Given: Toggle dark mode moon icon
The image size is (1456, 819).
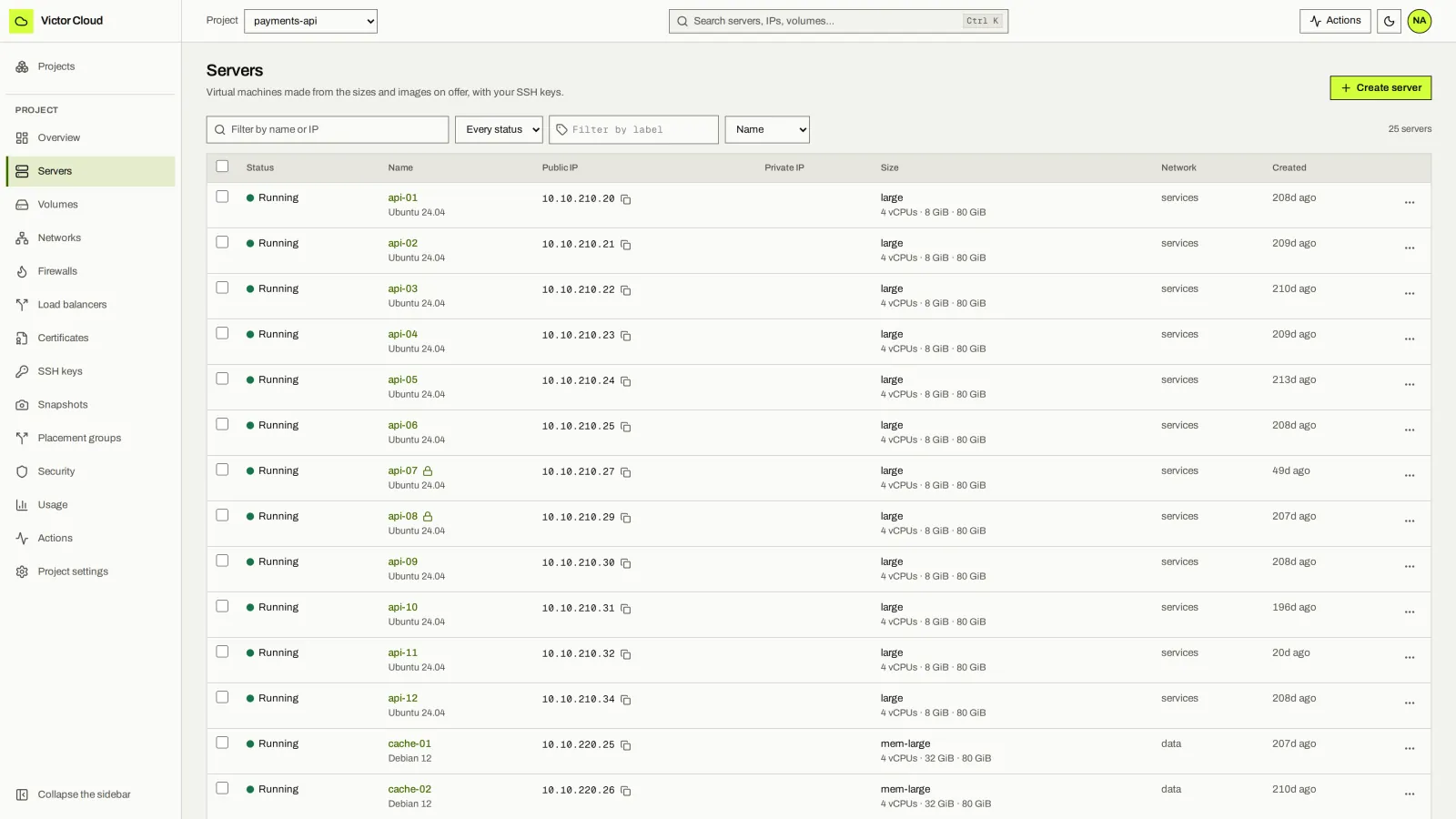Looking at the screenshot, I should click(x=1389, y=21).
